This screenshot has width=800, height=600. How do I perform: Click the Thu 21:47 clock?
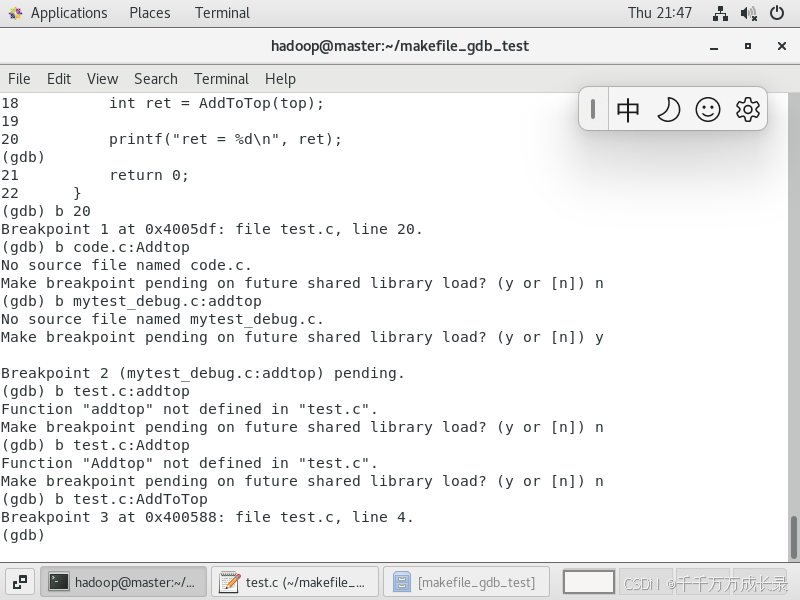(659, 13)
